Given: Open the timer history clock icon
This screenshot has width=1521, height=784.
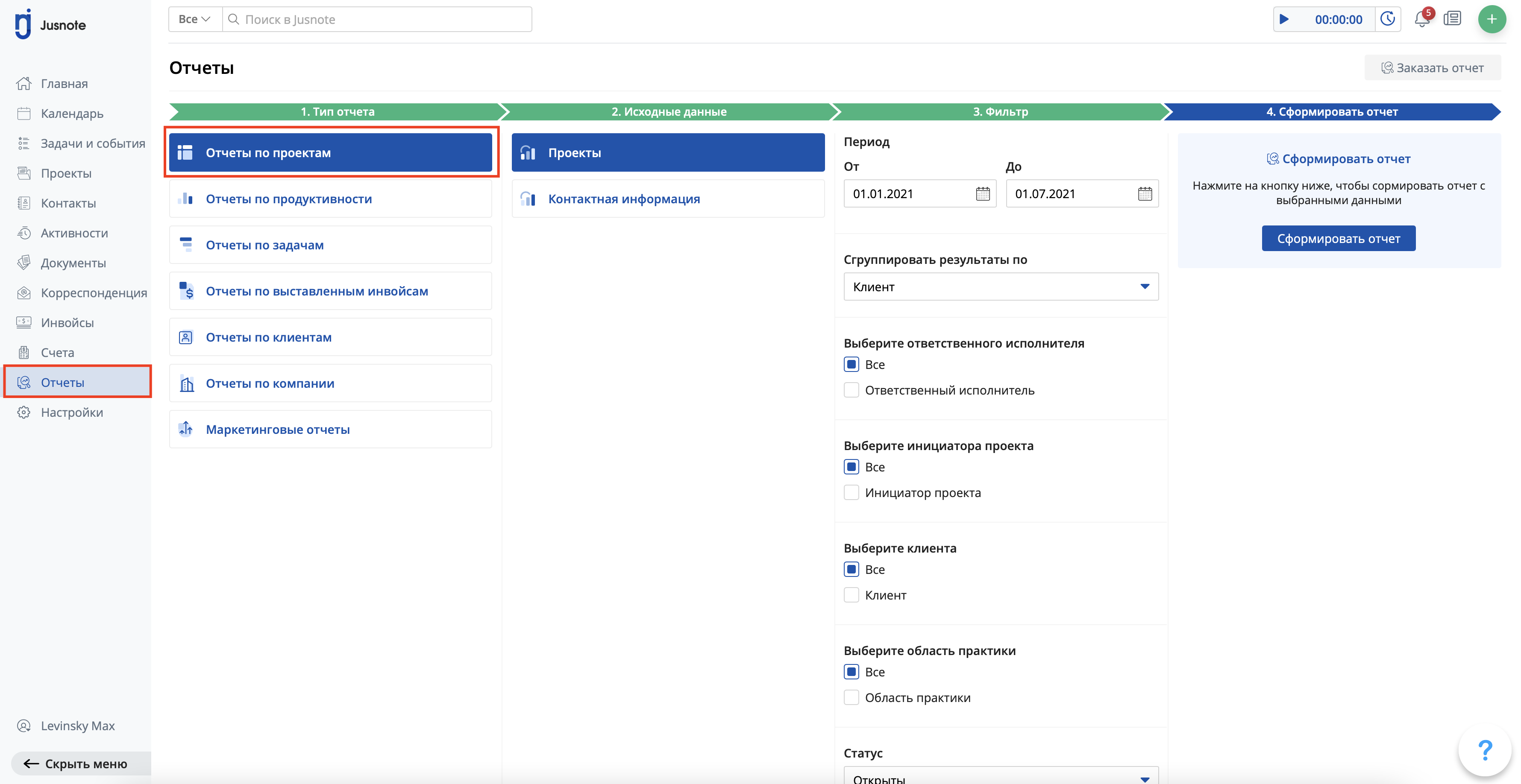Looking at the screenshot, I should coord(1388,20).
